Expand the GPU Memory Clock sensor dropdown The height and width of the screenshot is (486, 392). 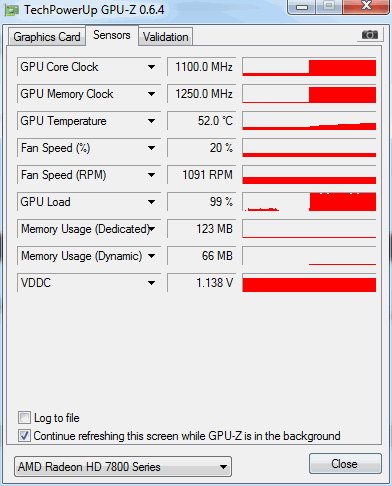tap(151, 94)
